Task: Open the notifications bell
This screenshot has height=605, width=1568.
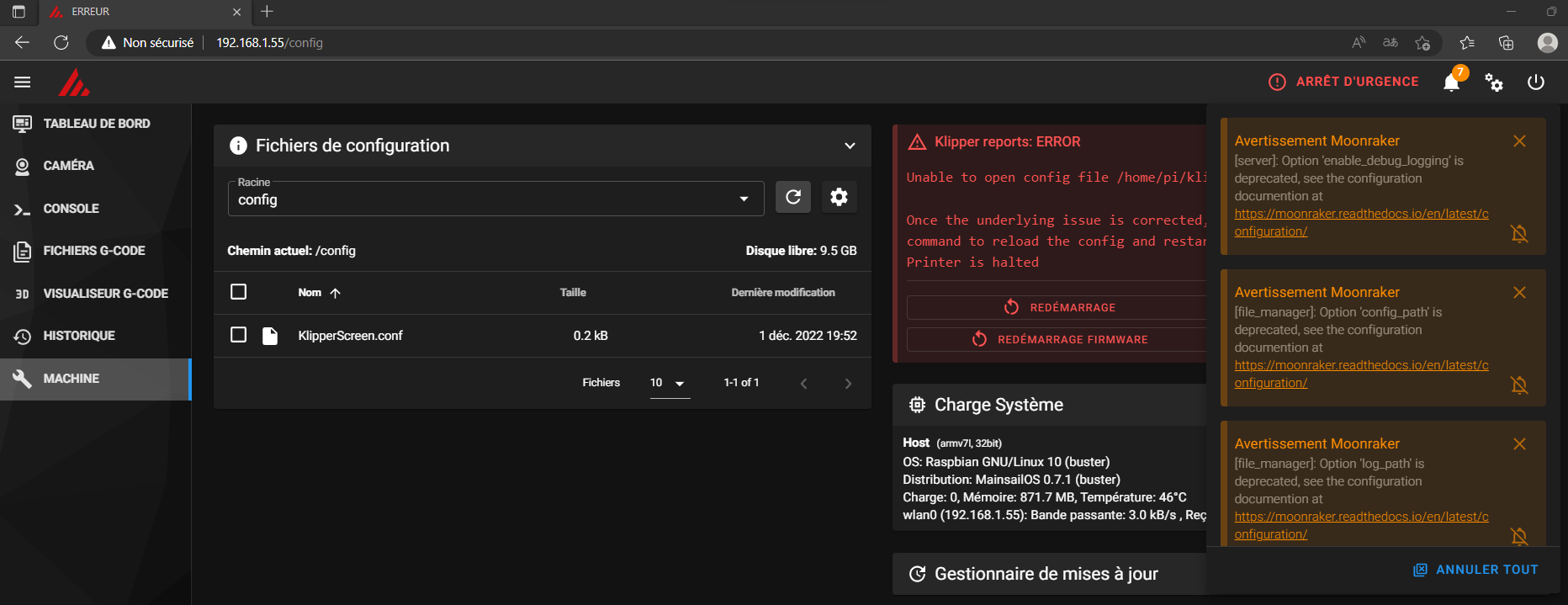Action: pos(1451,82)
